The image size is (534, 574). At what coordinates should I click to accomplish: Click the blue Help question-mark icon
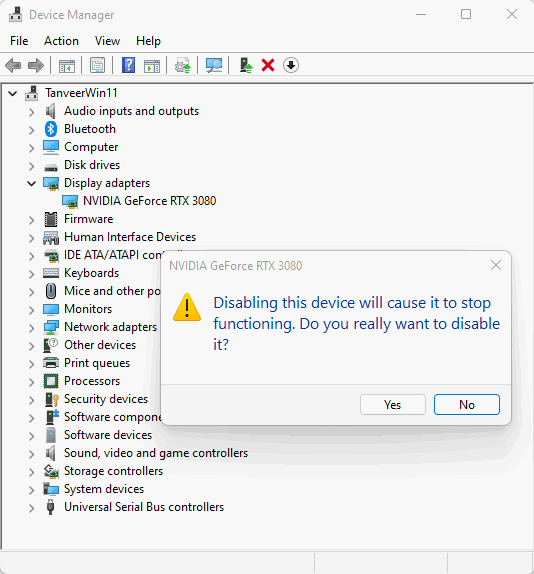pos(128,65)
